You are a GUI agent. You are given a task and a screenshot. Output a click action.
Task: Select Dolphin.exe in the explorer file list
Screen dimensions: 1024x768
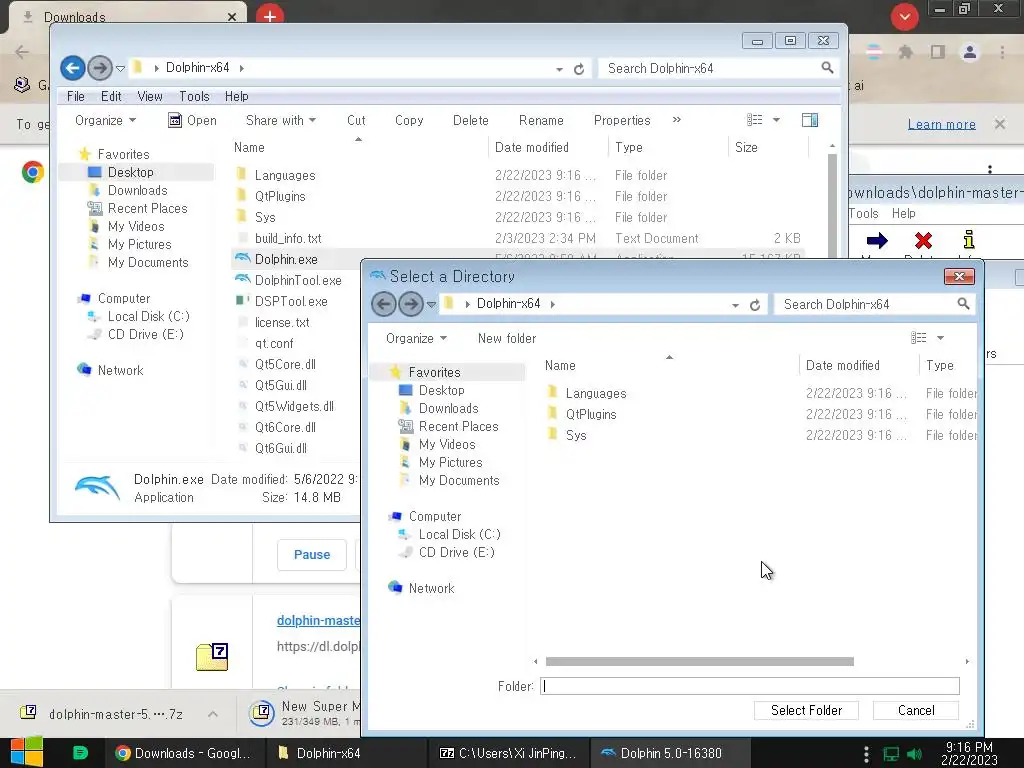click(x=286, y=259)
